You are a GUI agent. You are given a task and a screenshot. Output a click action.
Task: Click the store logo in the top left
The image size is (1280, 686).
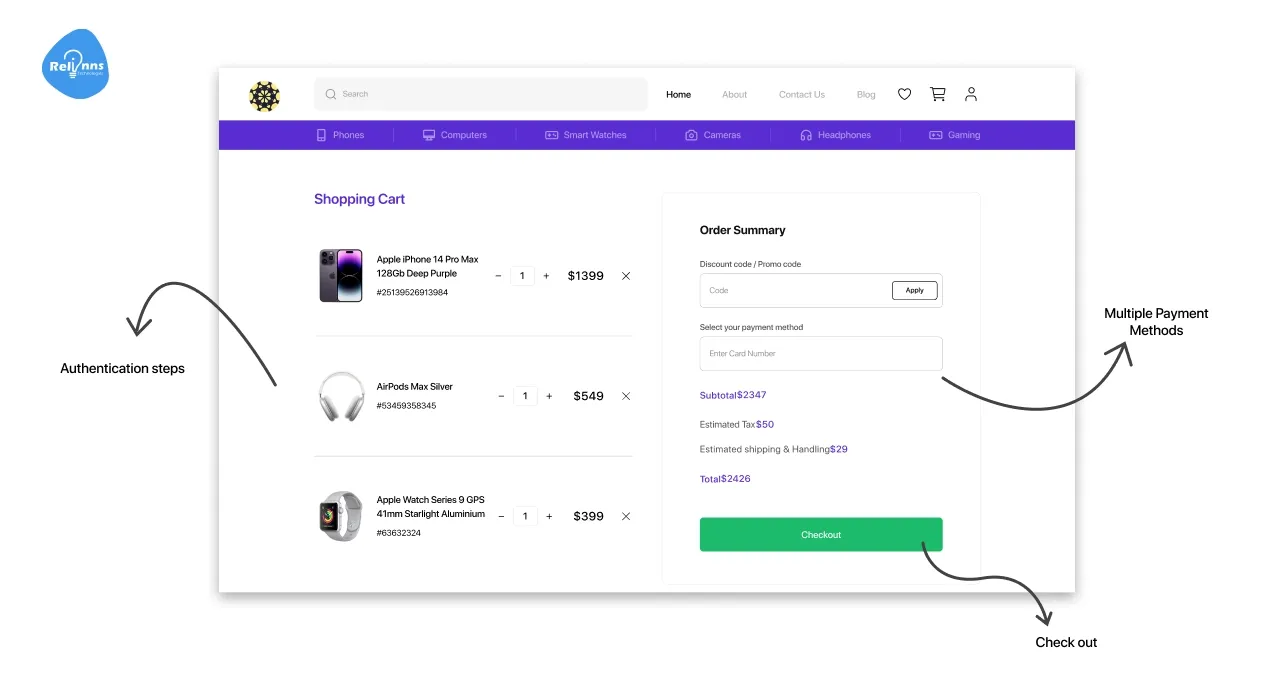tap(264, 96)
